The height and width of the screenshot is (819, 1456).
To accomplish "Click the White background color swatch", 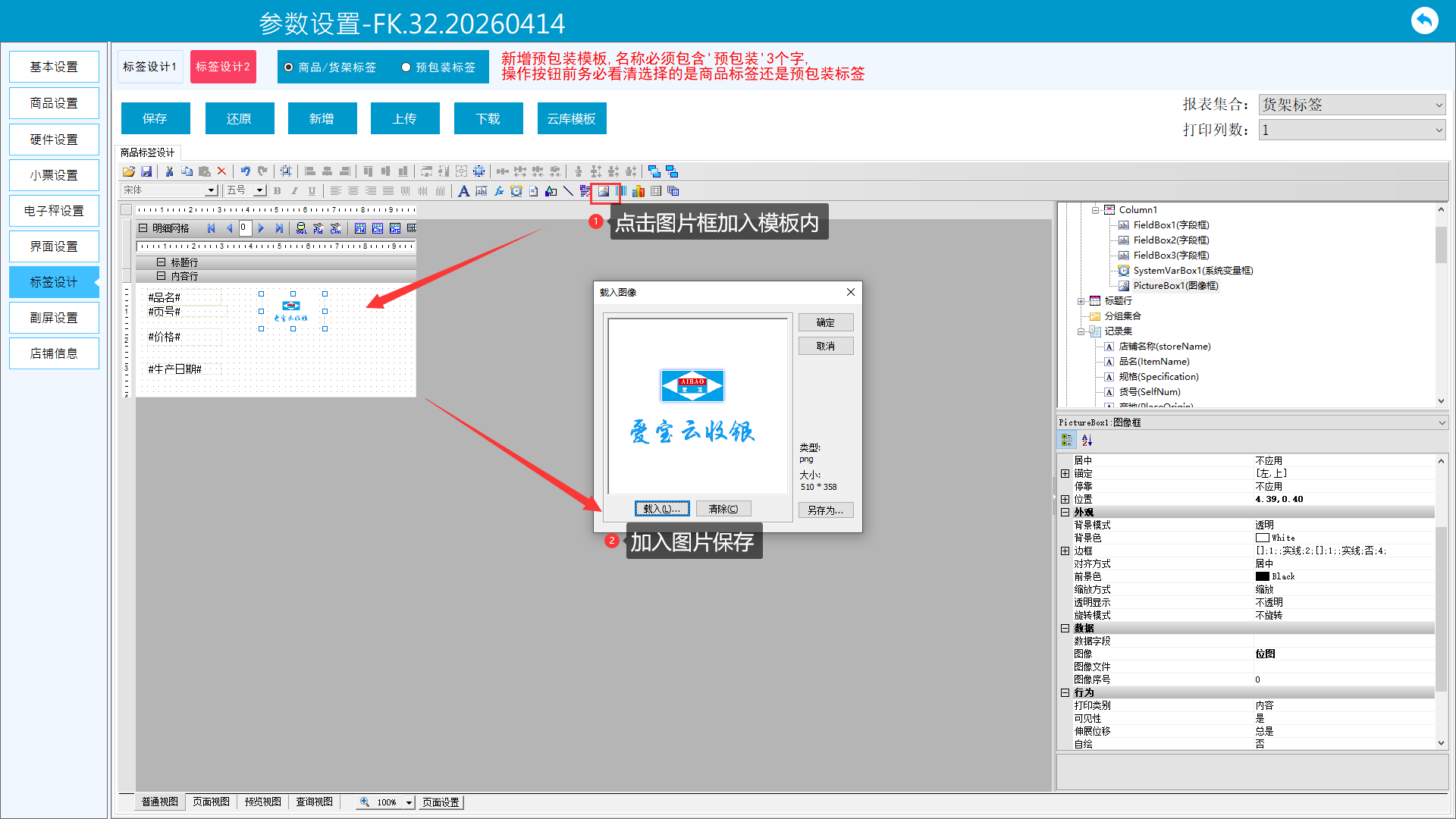I will [x=1262, y=538].
